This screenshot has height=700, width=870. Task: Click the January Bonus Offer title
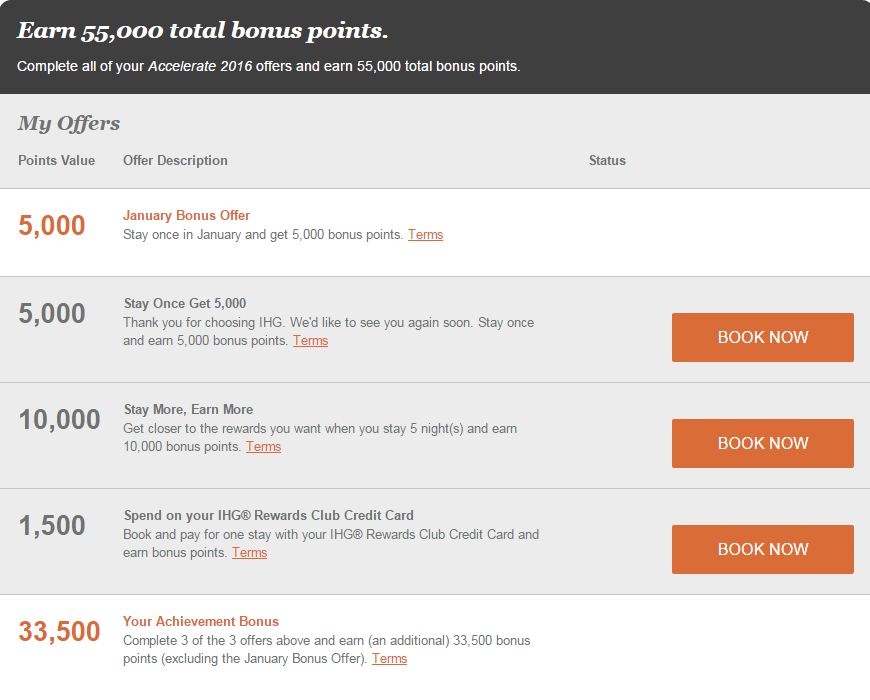186,215
